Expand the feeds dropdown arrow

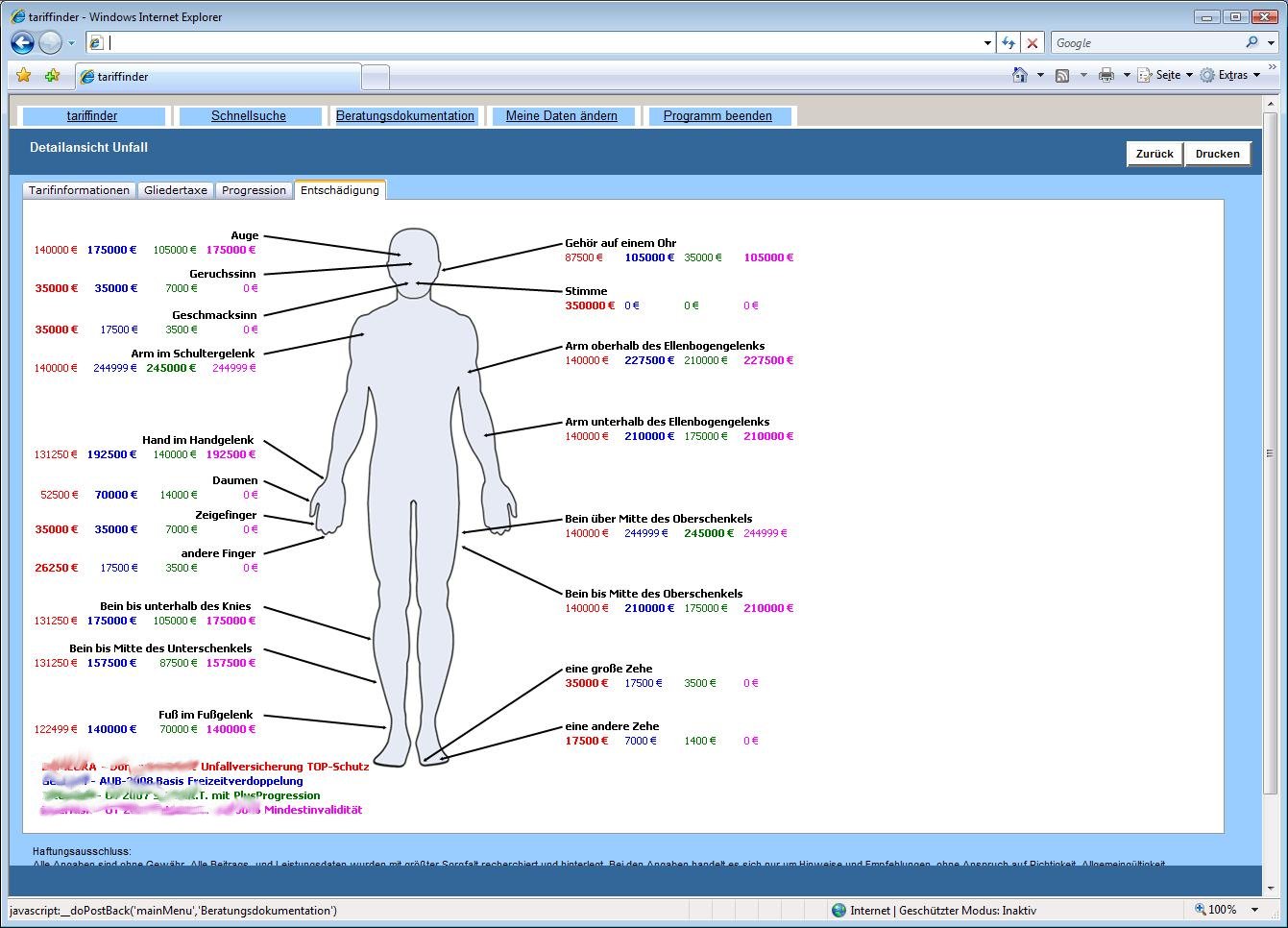1083,75
